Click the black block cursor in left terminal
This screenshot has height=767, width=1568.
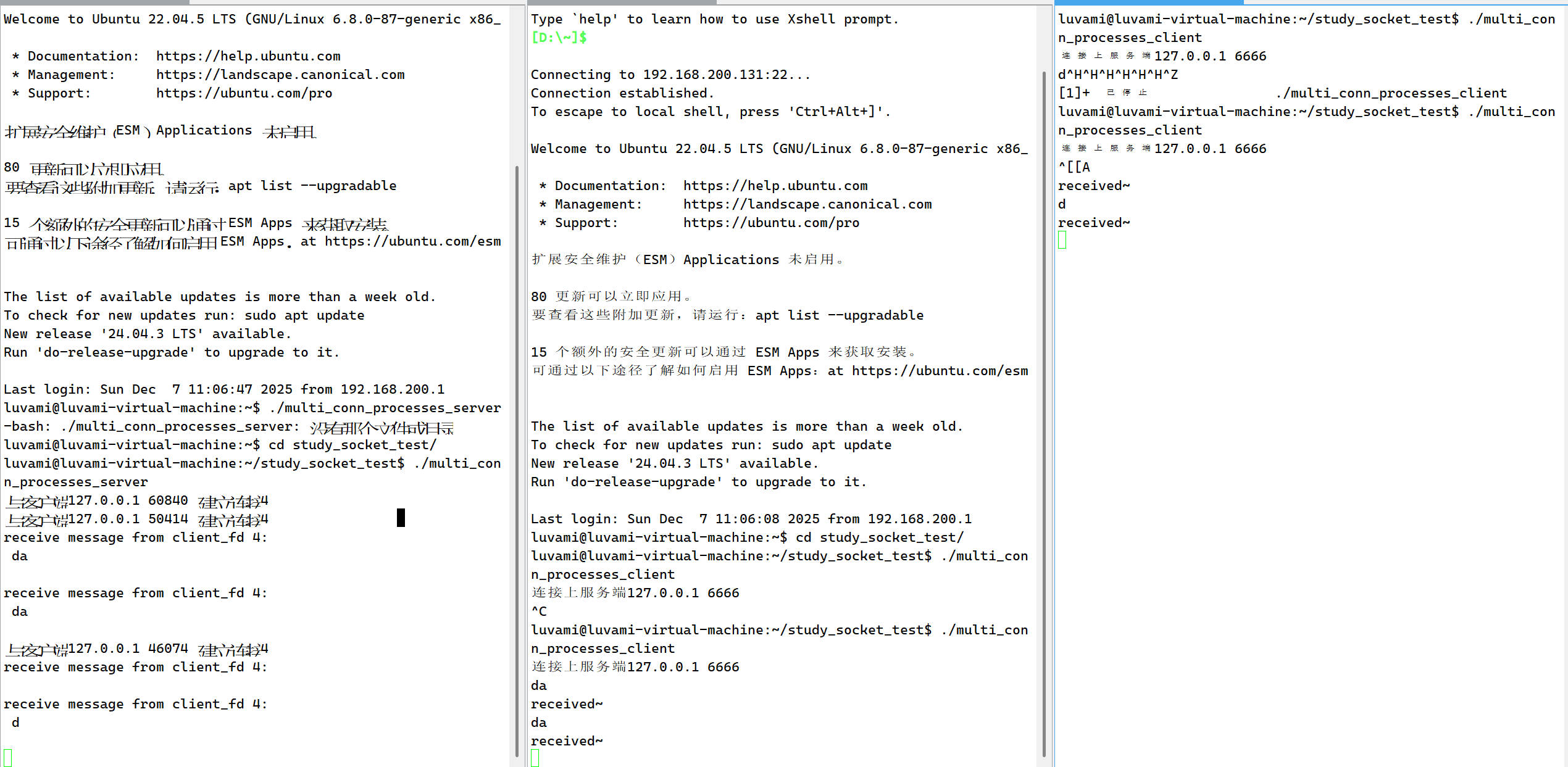click(401, 518)
